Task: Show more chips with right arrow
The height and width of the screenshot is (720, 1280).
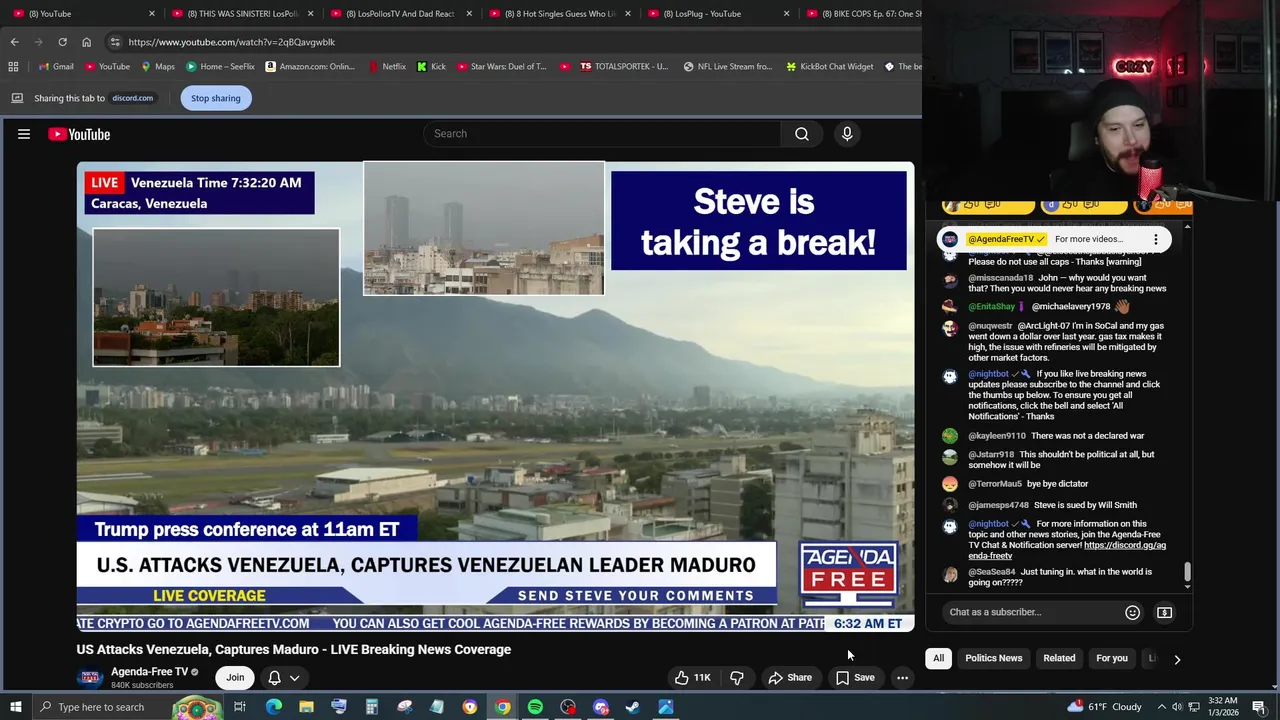Action: pyautogui.click(x=1177, y=659)
